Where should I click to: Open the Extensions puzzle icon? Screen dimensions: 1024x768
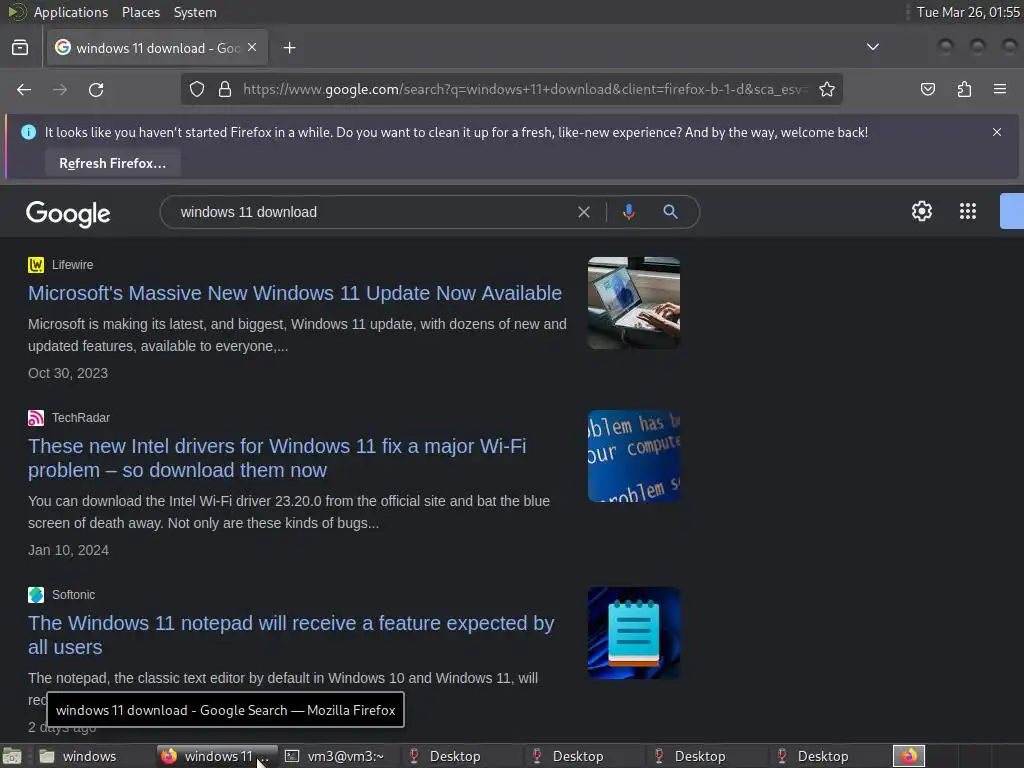click(964, 89)
